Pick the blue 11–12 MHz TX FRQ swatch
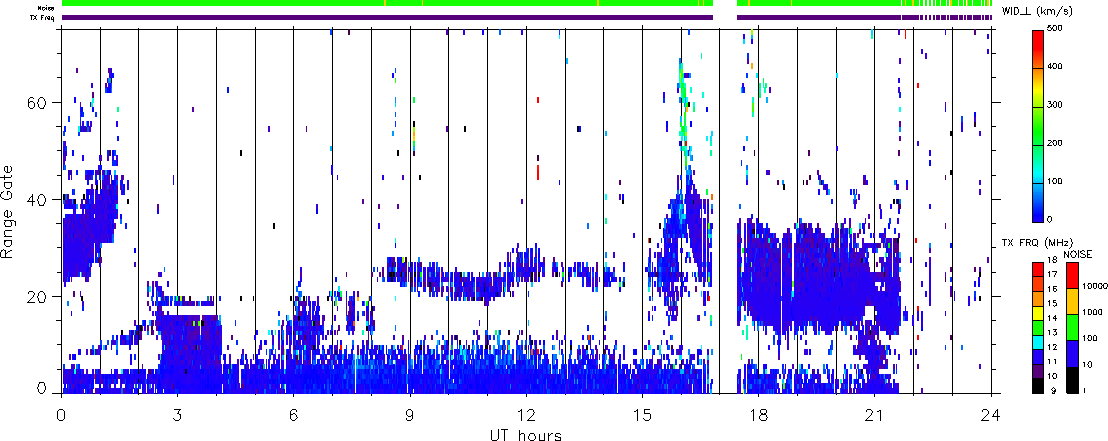The height and width of the screenshot is (441, 1108). 1038,356
